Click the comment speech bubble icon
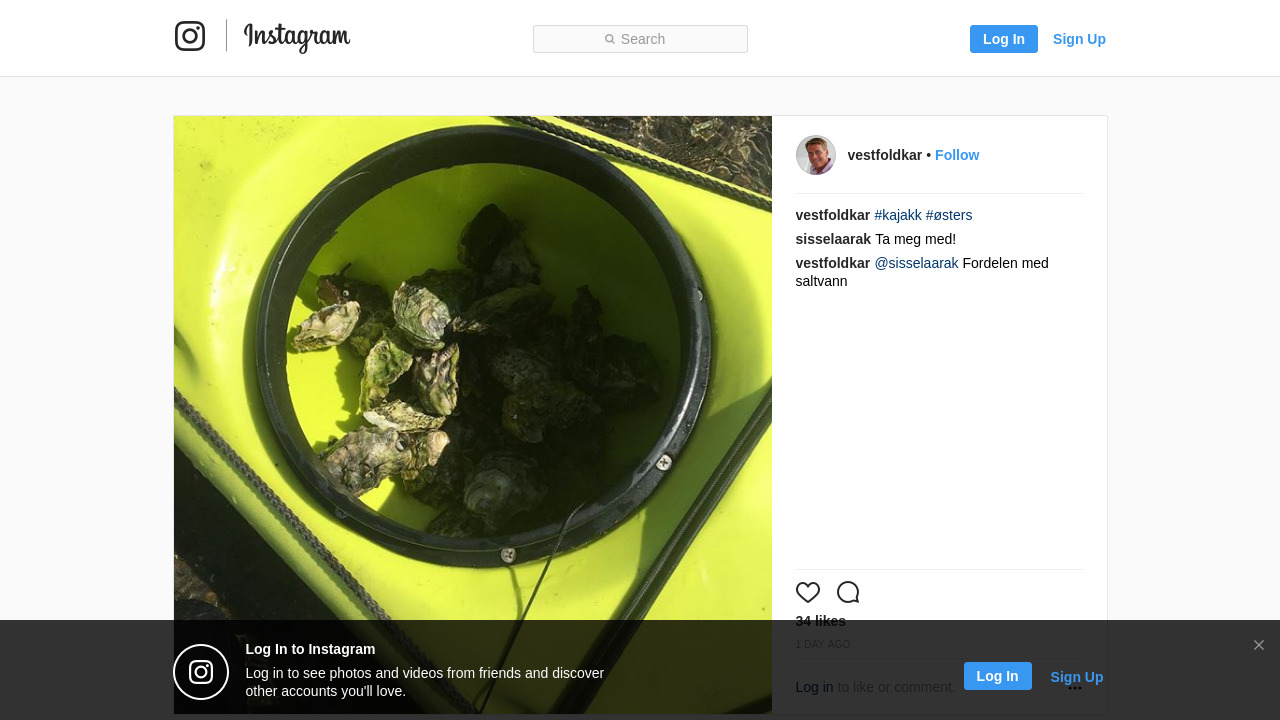 click(x=848, y=592)
